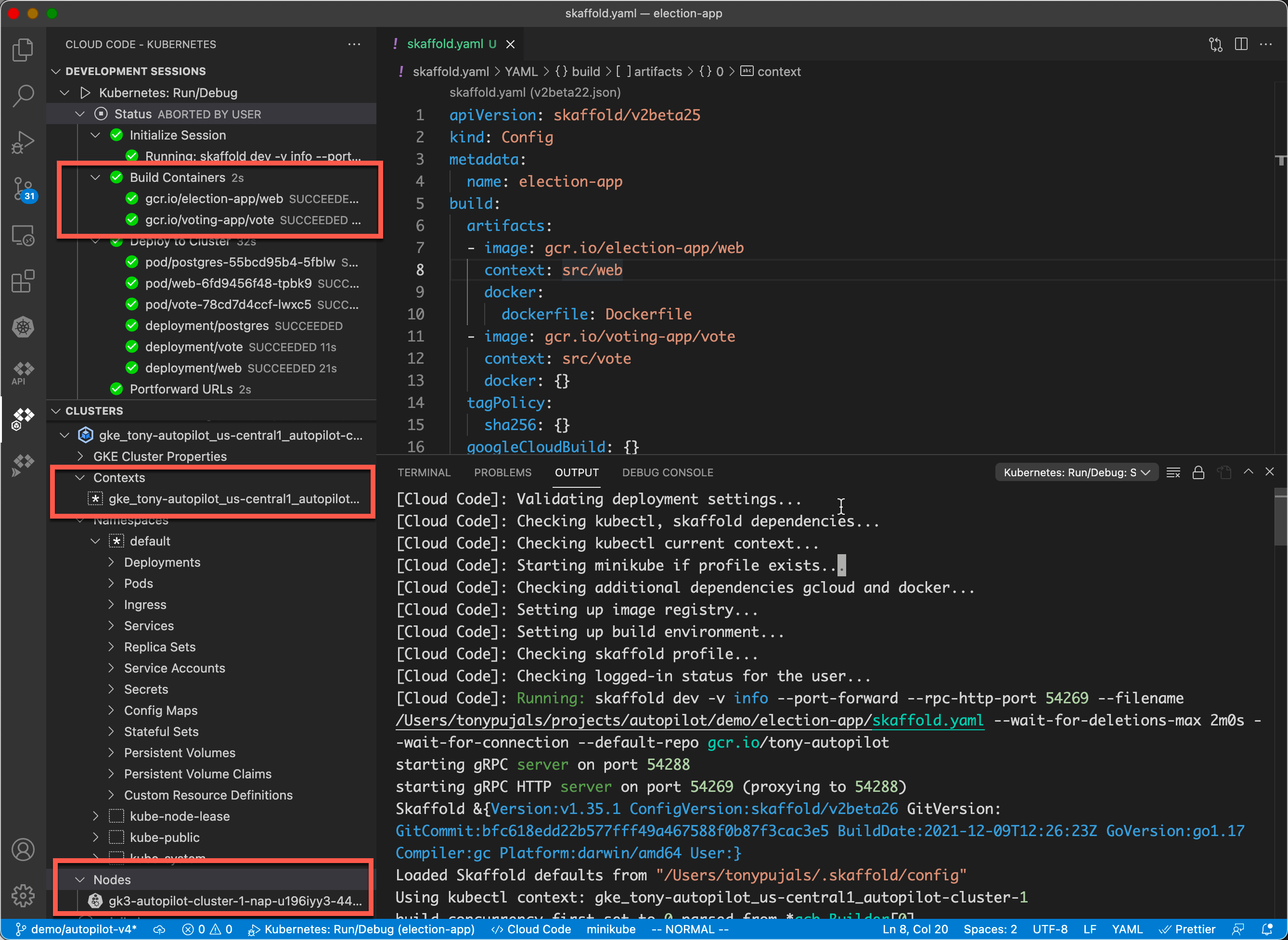Open the Cloud Code more actions menu

coord(354,44)
